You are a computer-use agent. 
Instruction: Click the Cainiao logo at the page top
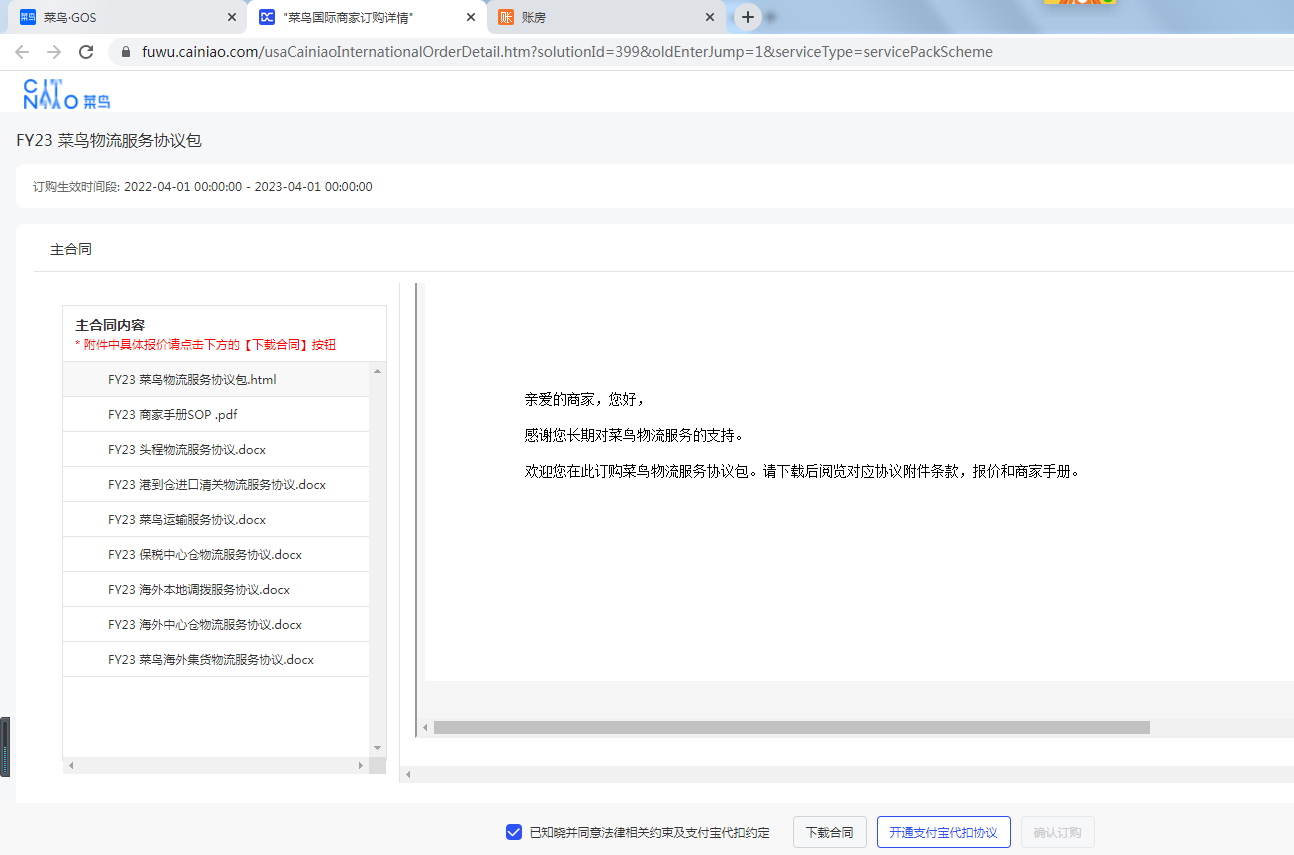click(x=66, y=94)
